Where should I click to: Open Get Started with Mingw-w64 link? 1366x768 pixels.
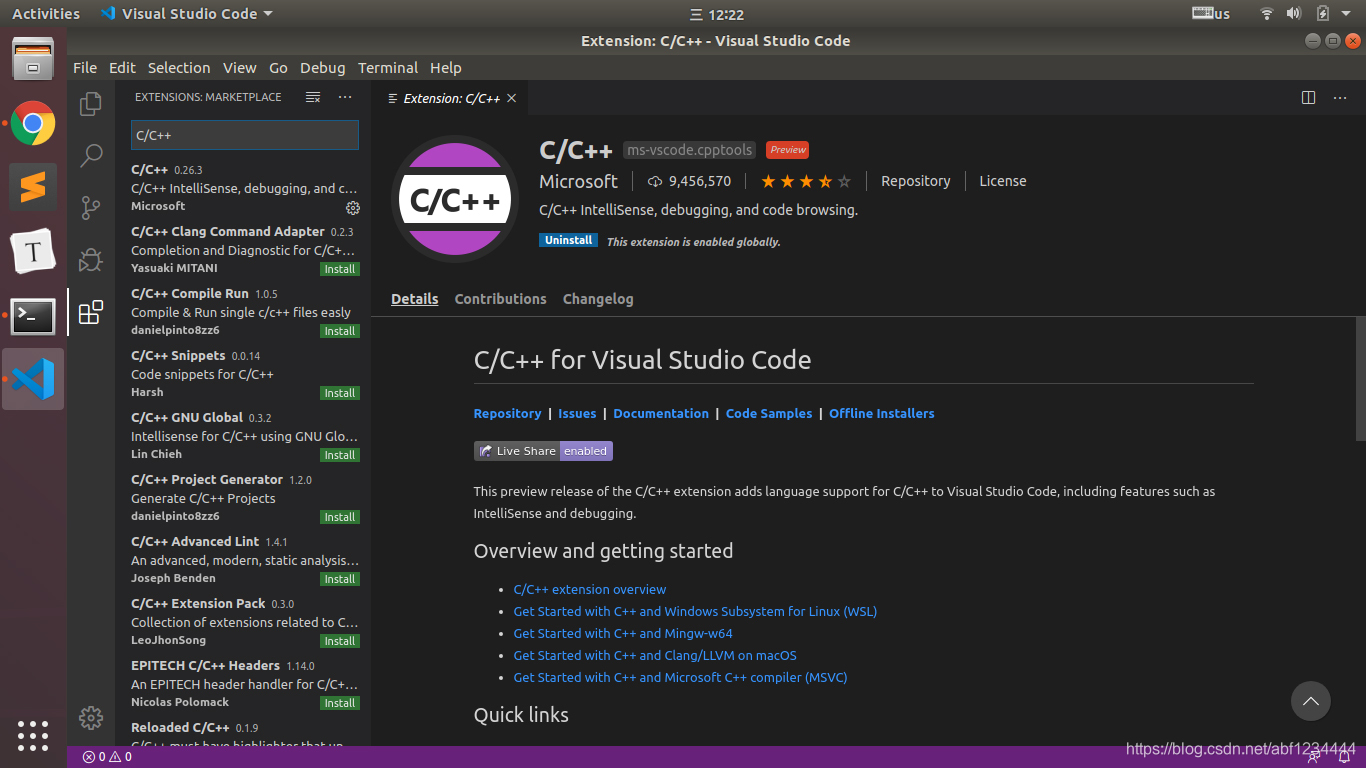click(x=623, y=634)
